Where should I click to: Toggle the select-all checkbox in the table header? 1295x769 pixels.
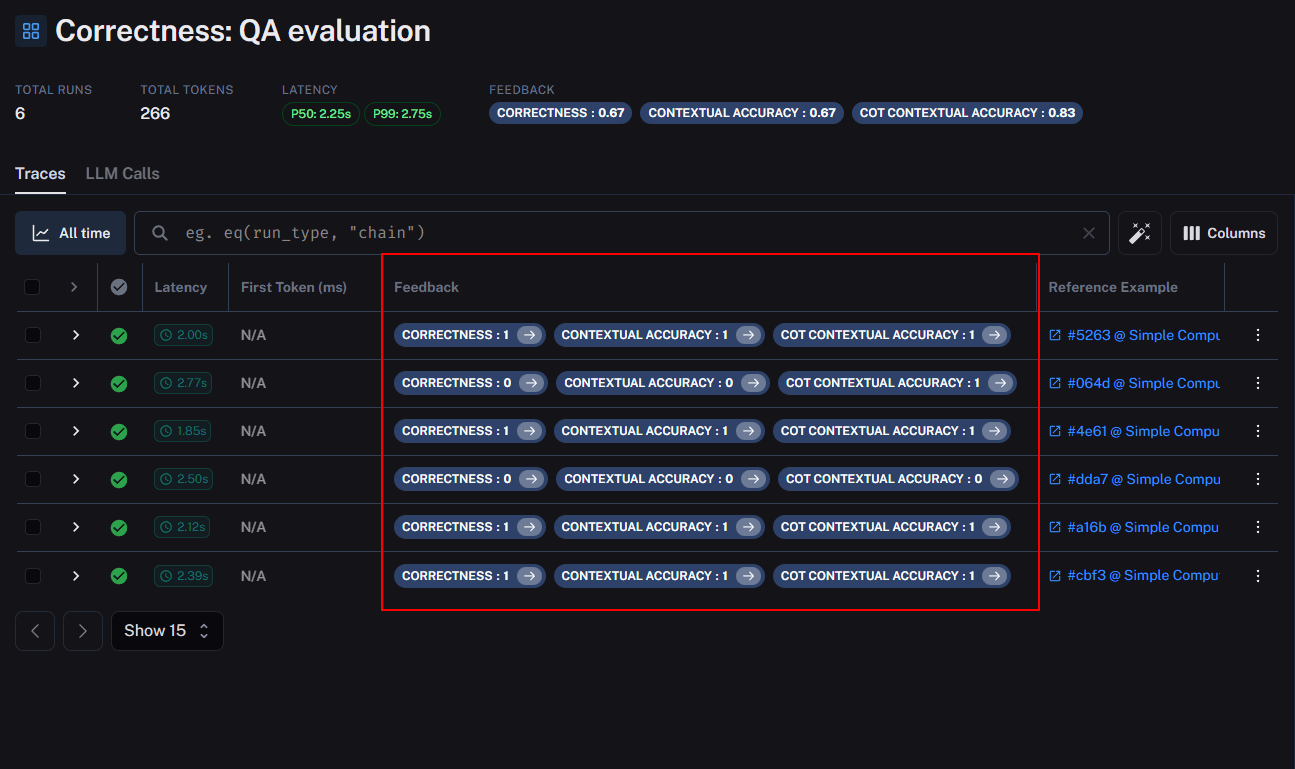[x=32, y=287]
